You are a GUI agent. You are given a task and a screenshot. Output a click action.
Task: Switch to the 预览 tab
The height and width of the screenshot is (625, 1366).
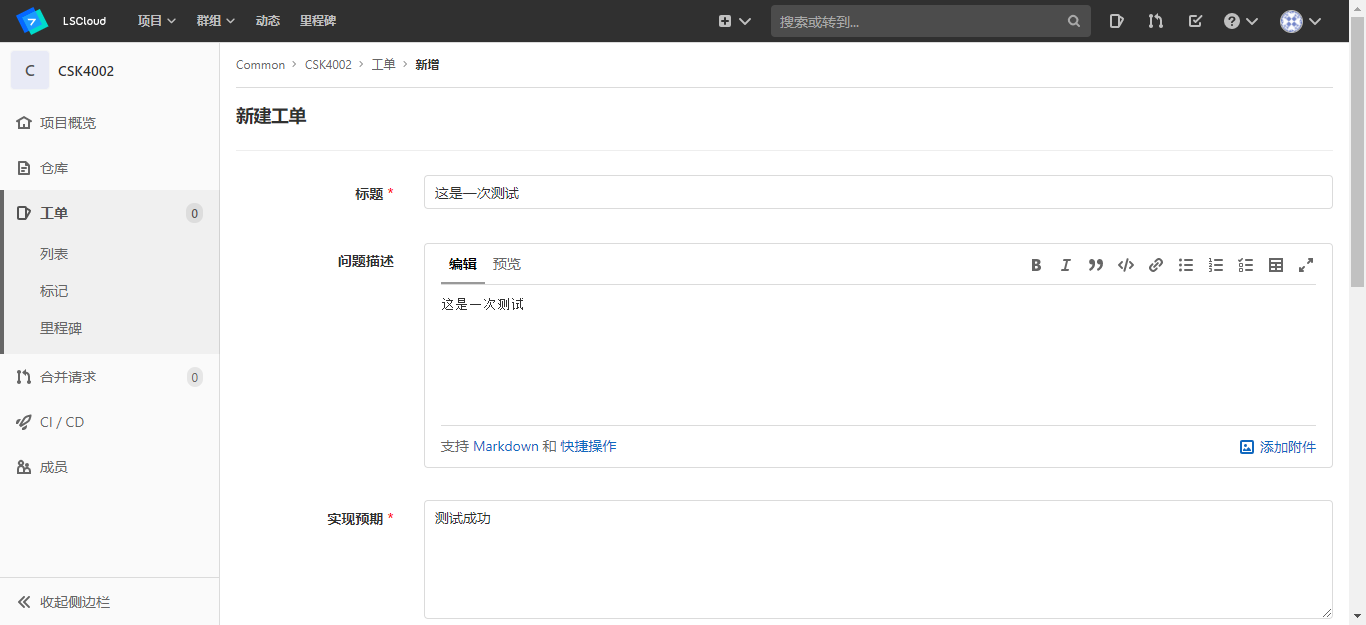pos(507,265)
